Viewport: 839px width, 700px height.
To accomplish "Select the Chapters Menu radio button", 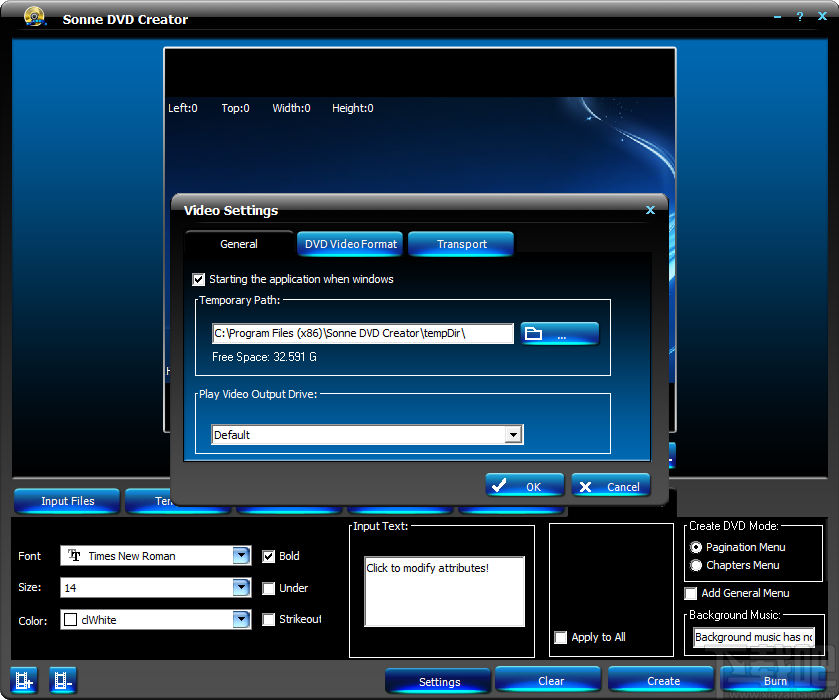I will point(696,565).
